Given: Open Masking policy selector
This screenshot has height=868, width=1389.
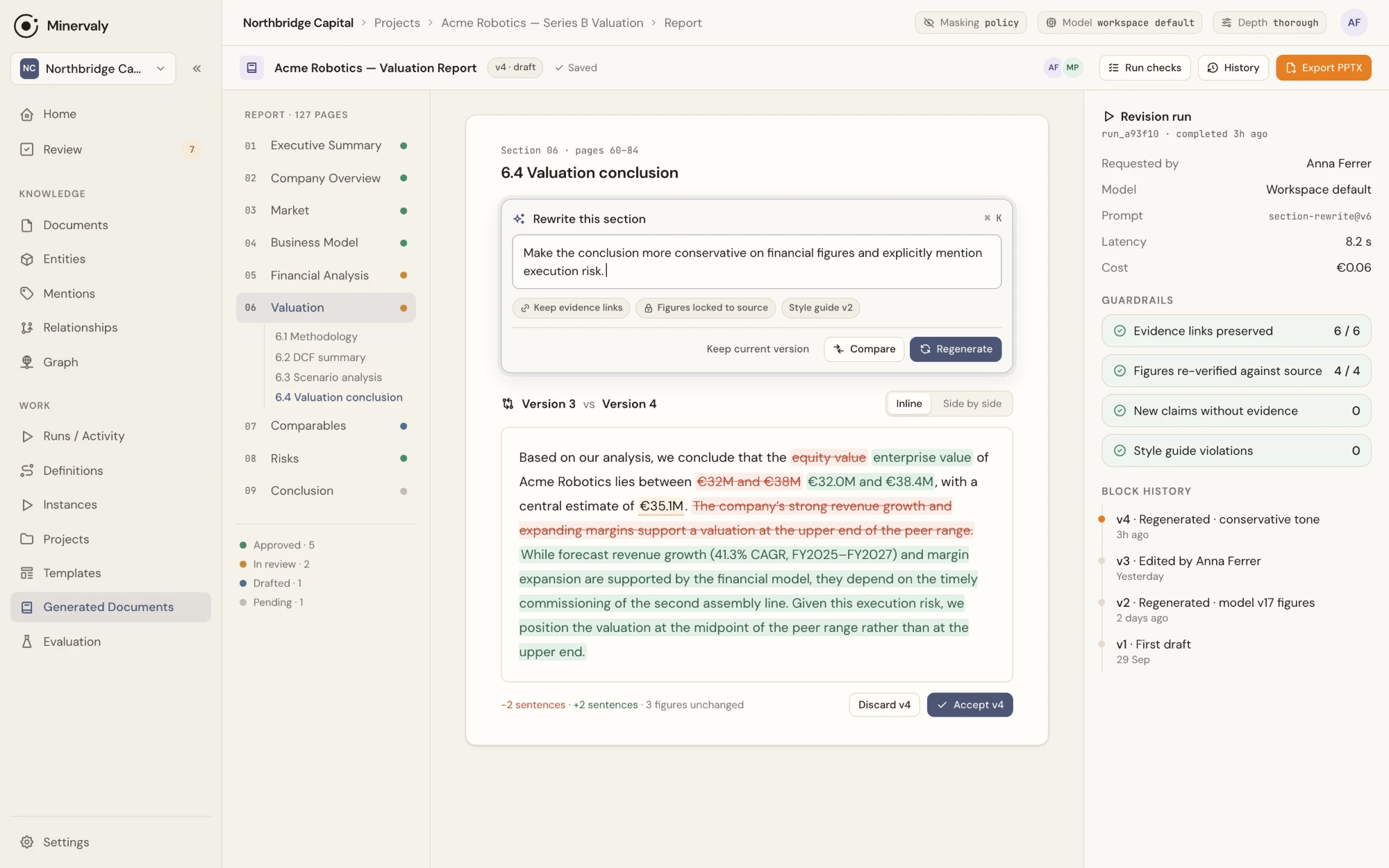Looking at the screenshot, I should [971, 23].
